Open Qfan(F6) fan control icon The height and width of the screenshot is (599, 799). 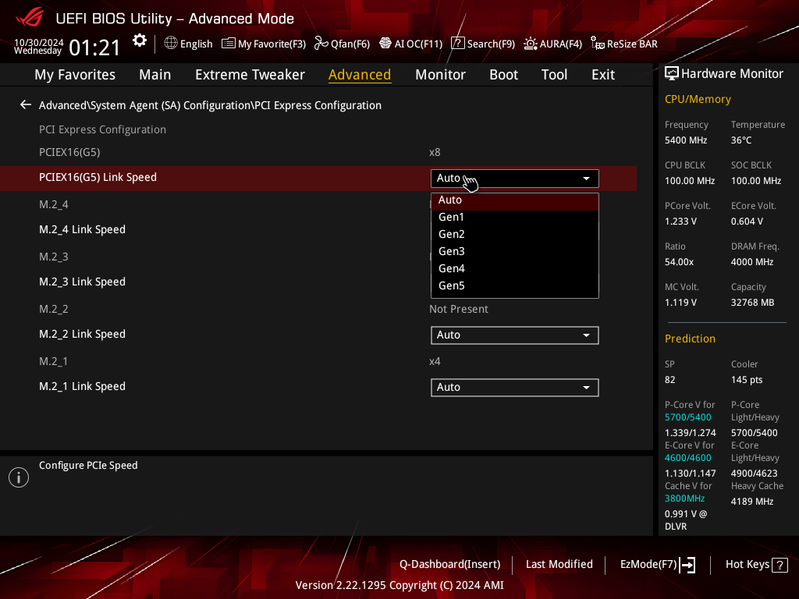pos(321,43)
